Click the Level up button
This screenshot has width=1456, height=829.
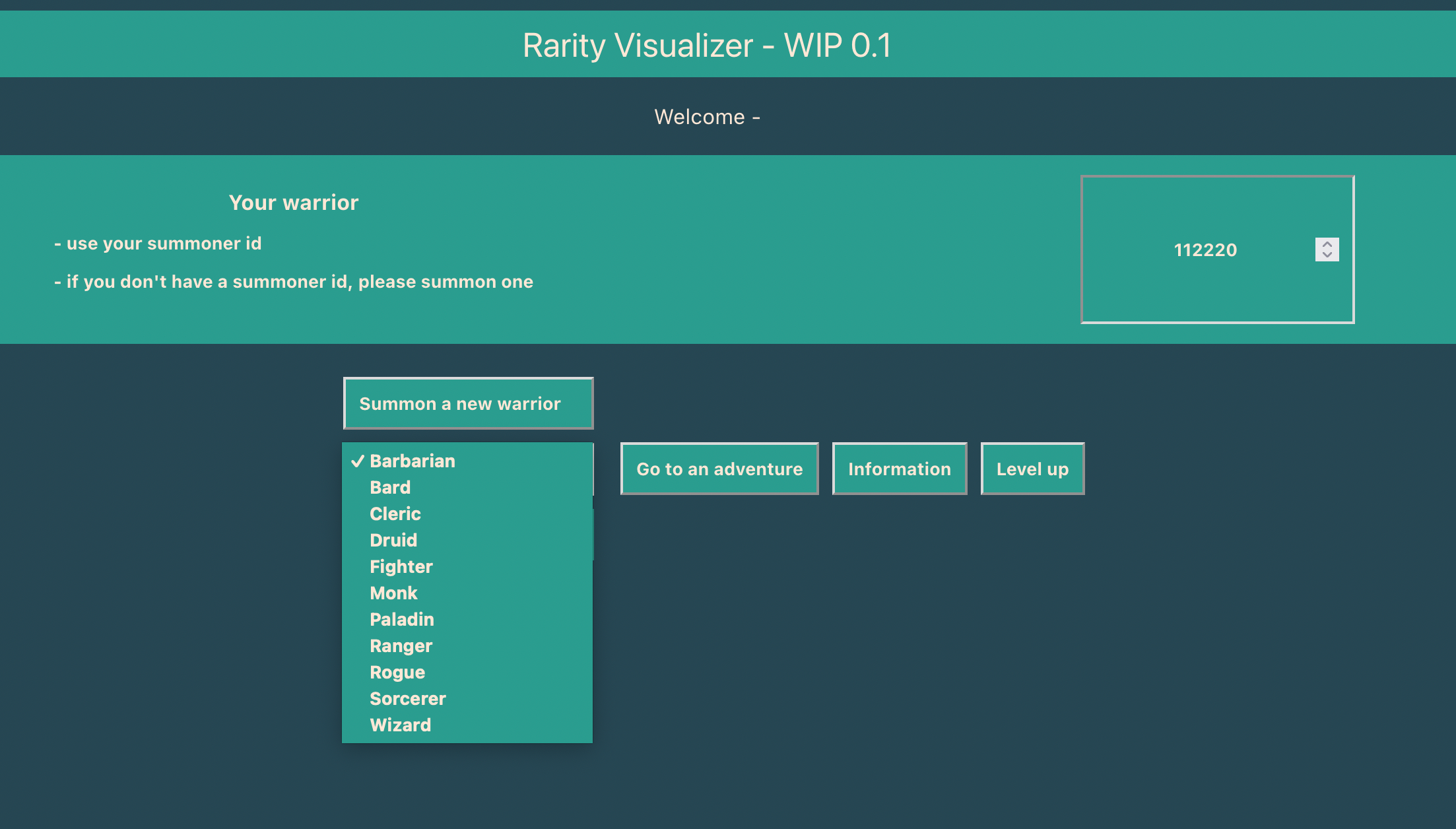coord(1032,469)
